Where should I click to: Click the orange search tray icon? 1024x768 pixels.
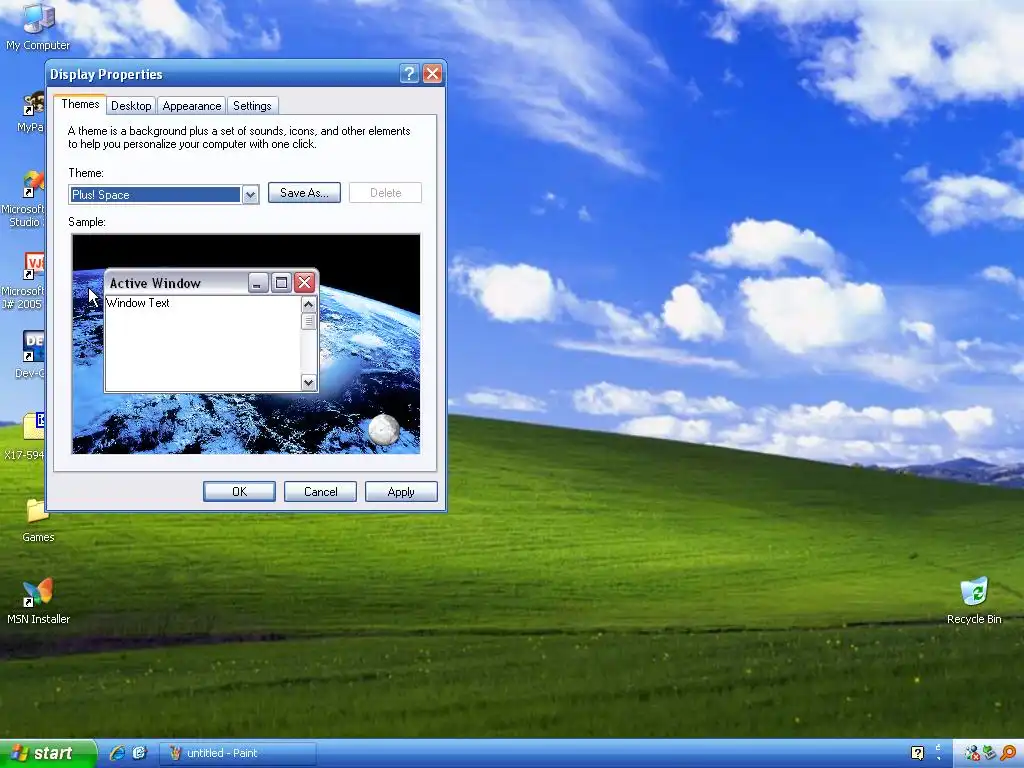[1008, 753]
